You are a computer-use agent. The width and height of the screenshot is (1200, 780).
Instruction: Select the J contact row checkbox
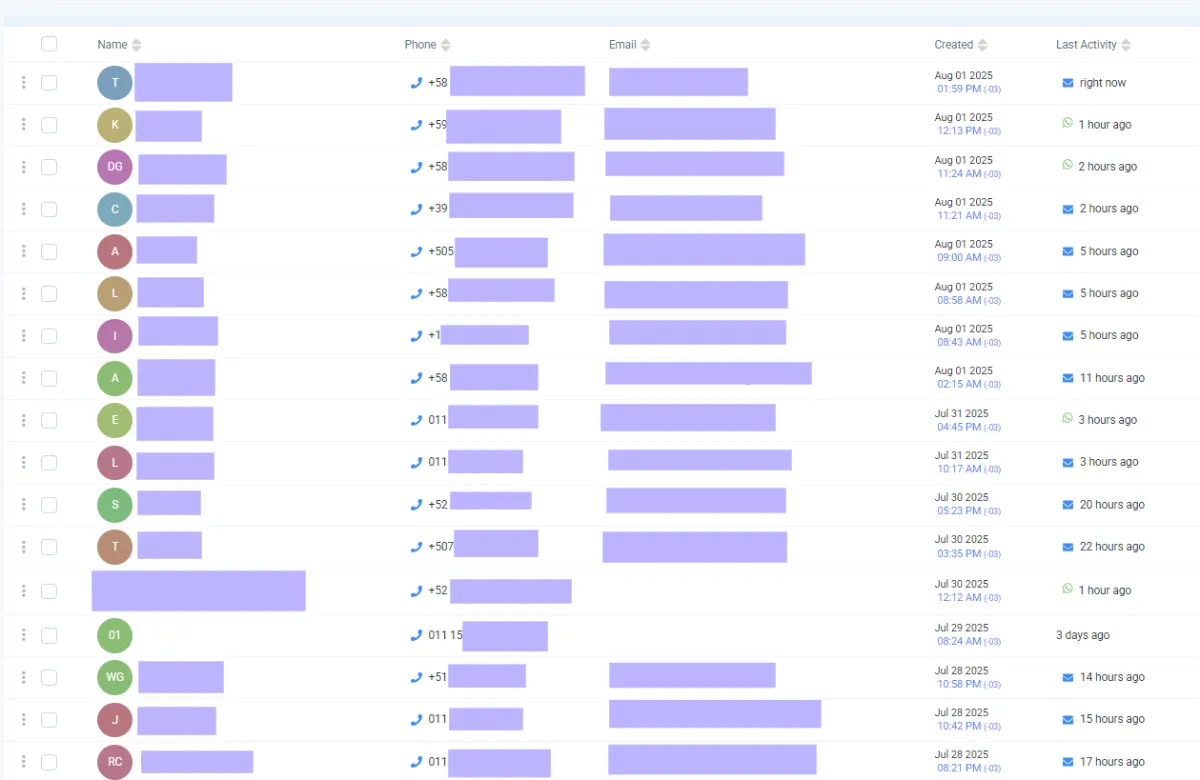tap(49, 719)
